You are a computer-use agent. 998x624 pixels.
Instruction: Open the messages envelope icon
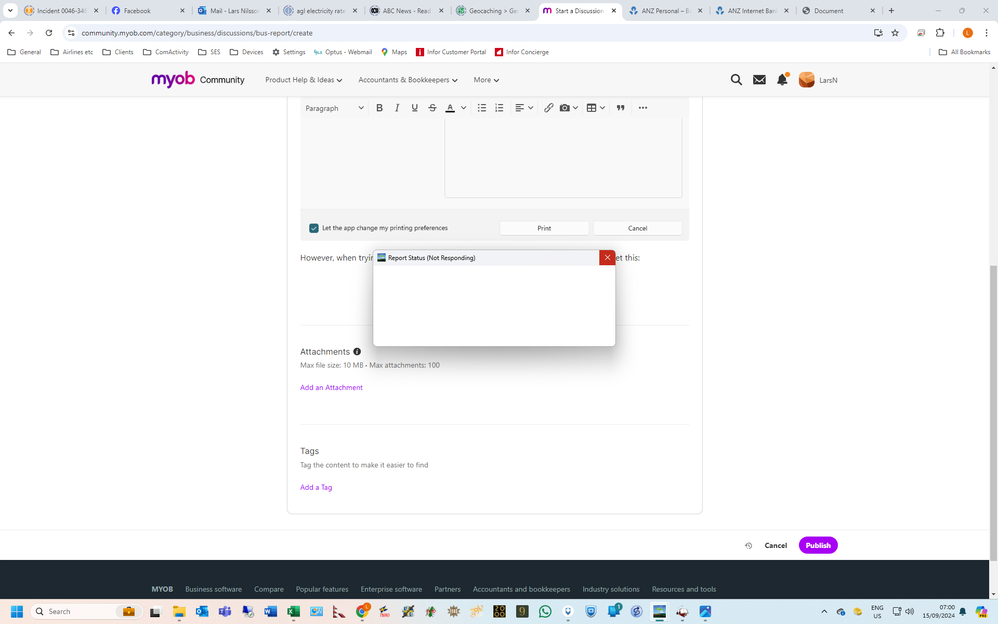[x=759, y=80]
